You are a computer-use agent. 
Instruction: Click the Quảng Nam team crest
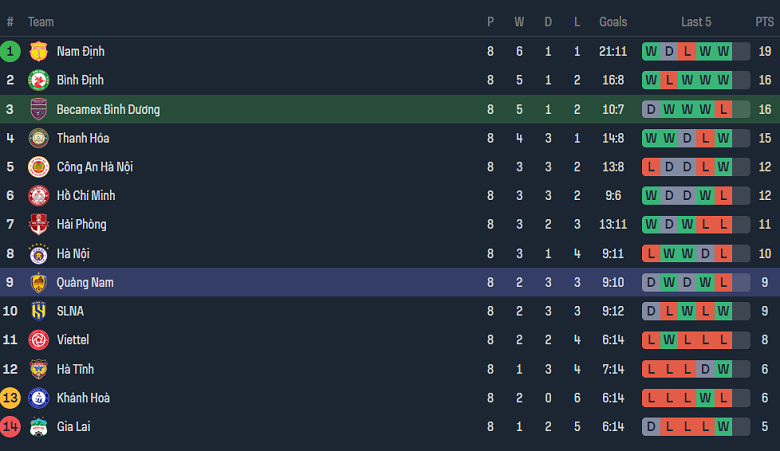click(39, 283)
